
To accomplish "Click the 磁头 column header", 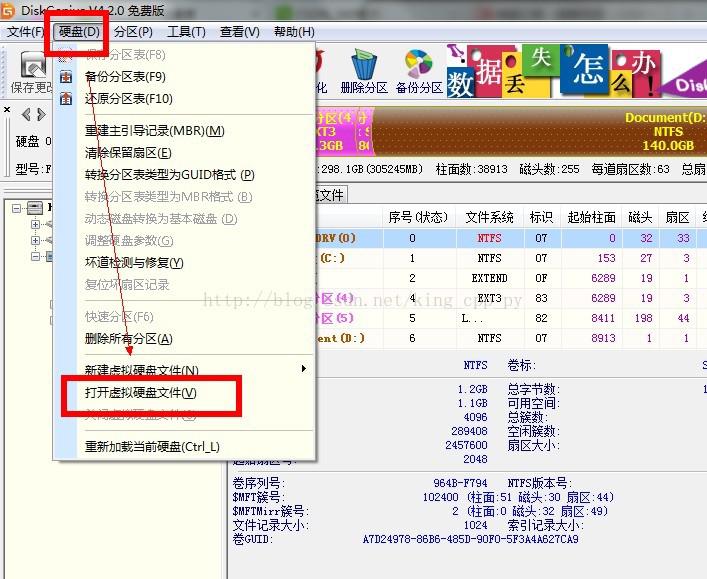I will coord(640,218).
